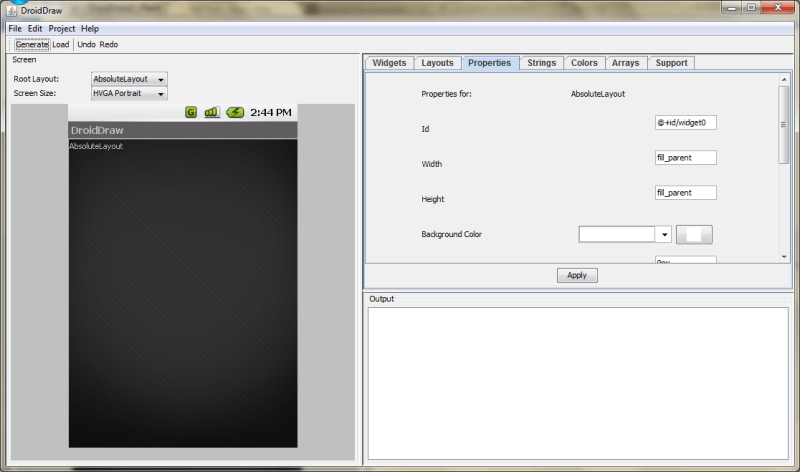The width and height of the screenshot is (800, 472).
Task: Click the Id input field
Action: point(686,122)
